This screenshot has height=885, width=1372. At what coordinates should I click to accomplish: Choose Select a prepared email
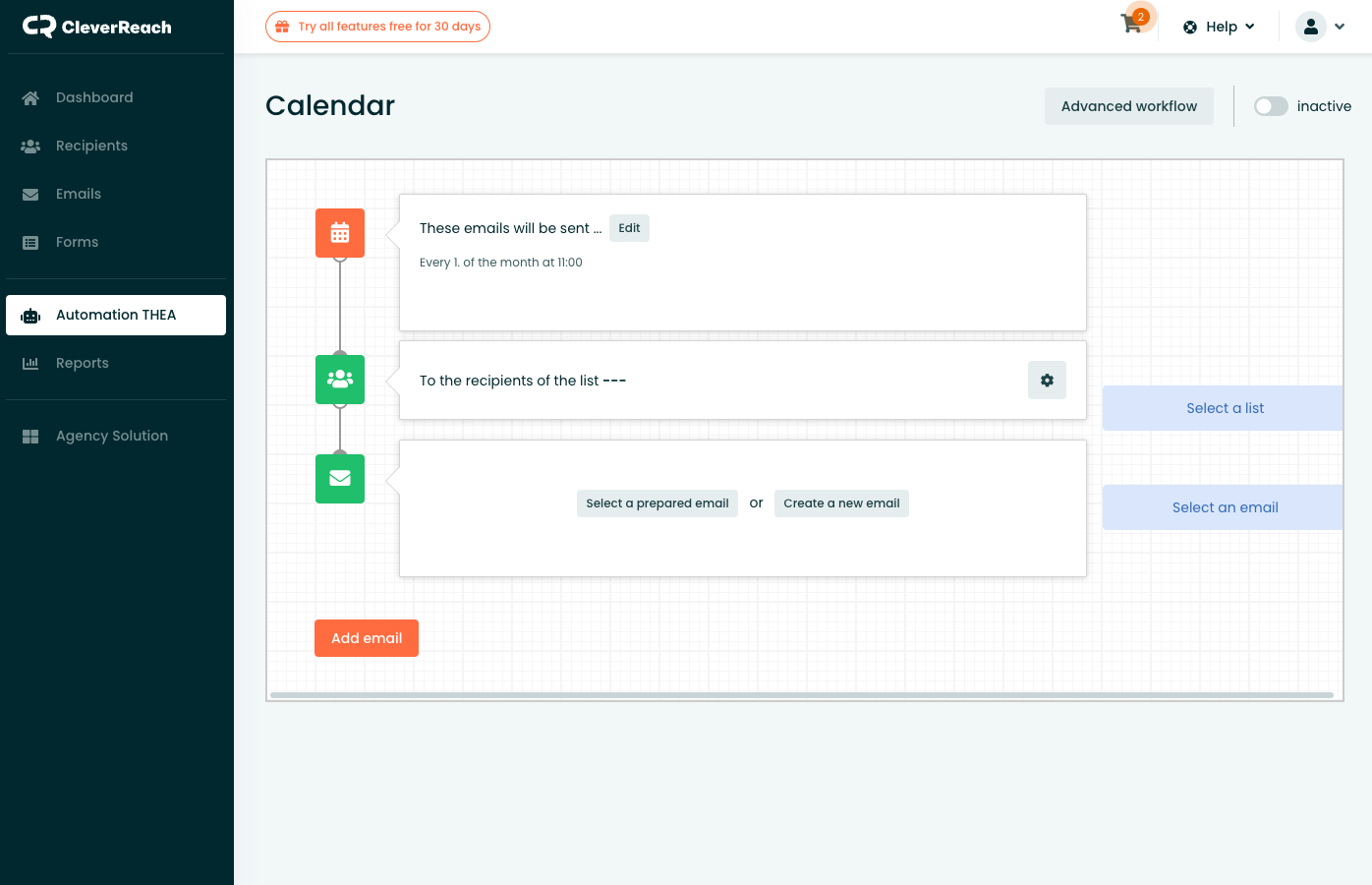[657, 503]
